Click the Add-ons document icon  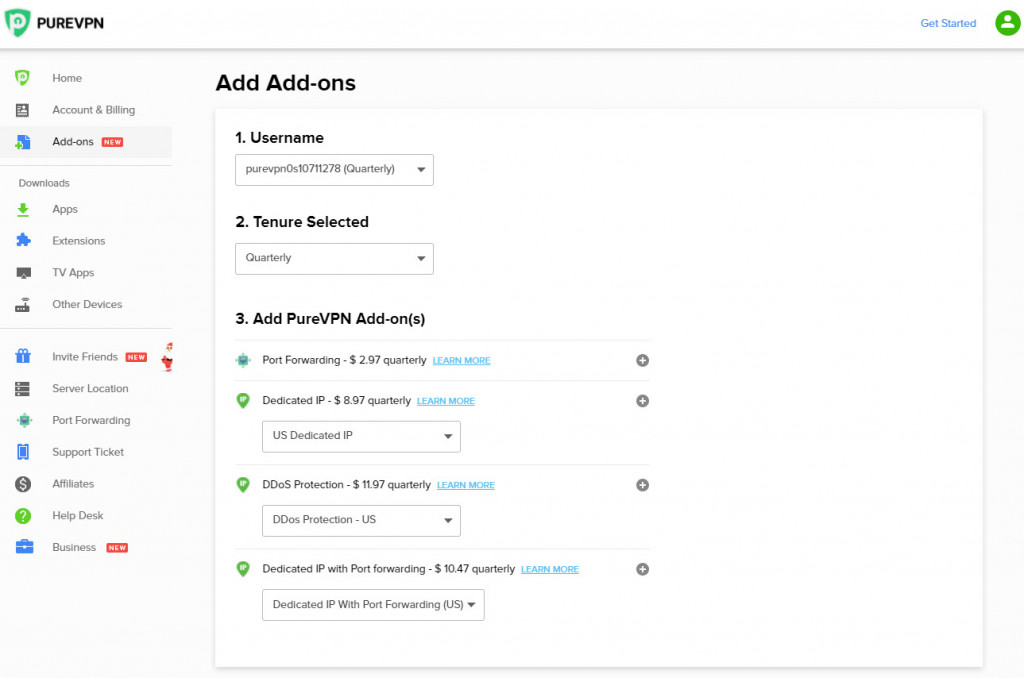[23, 142]
